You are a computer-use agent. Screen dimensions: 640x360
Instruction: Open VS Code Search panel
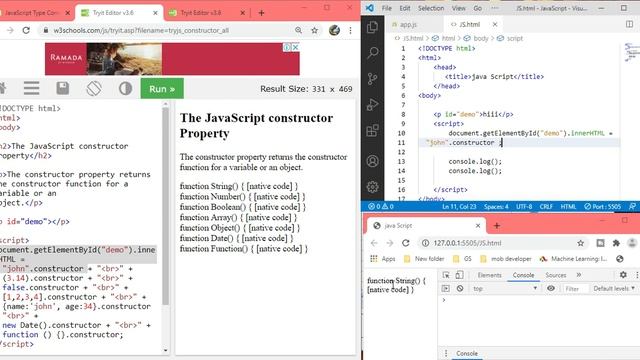click(x=372, y=53)
